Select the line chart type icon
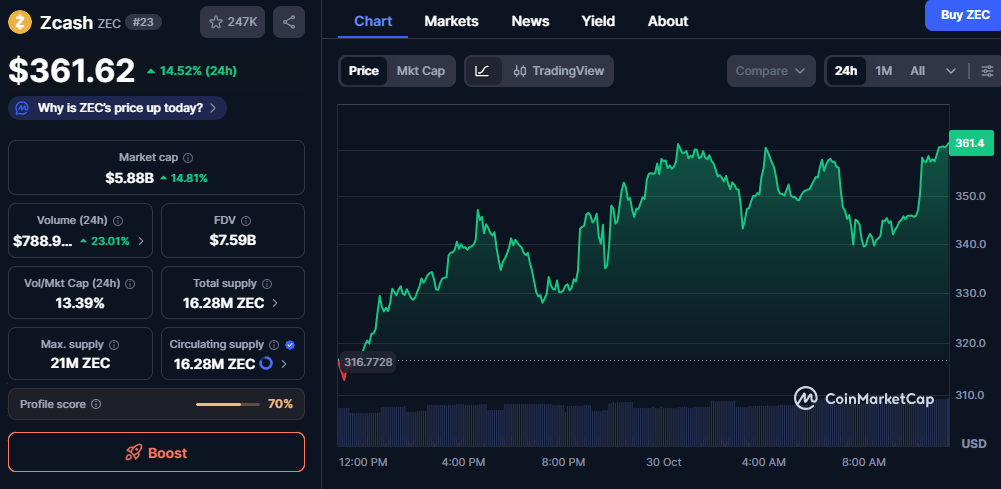Screen dimensions: 1001x489 pyautogui.click(x=482, y=71)
